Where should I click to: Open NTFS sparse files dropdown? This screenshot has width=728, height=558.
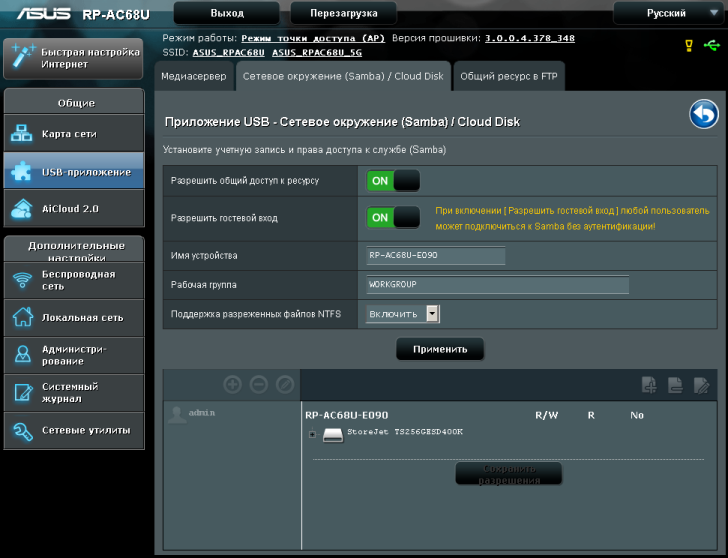click(403, 314)
